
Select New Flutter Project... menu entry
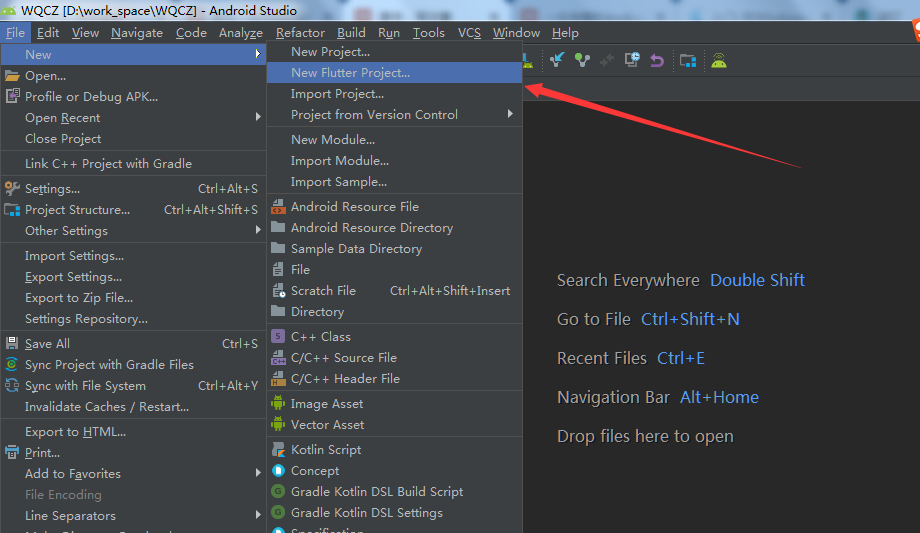pyautogui.click(x=394, y=73)
